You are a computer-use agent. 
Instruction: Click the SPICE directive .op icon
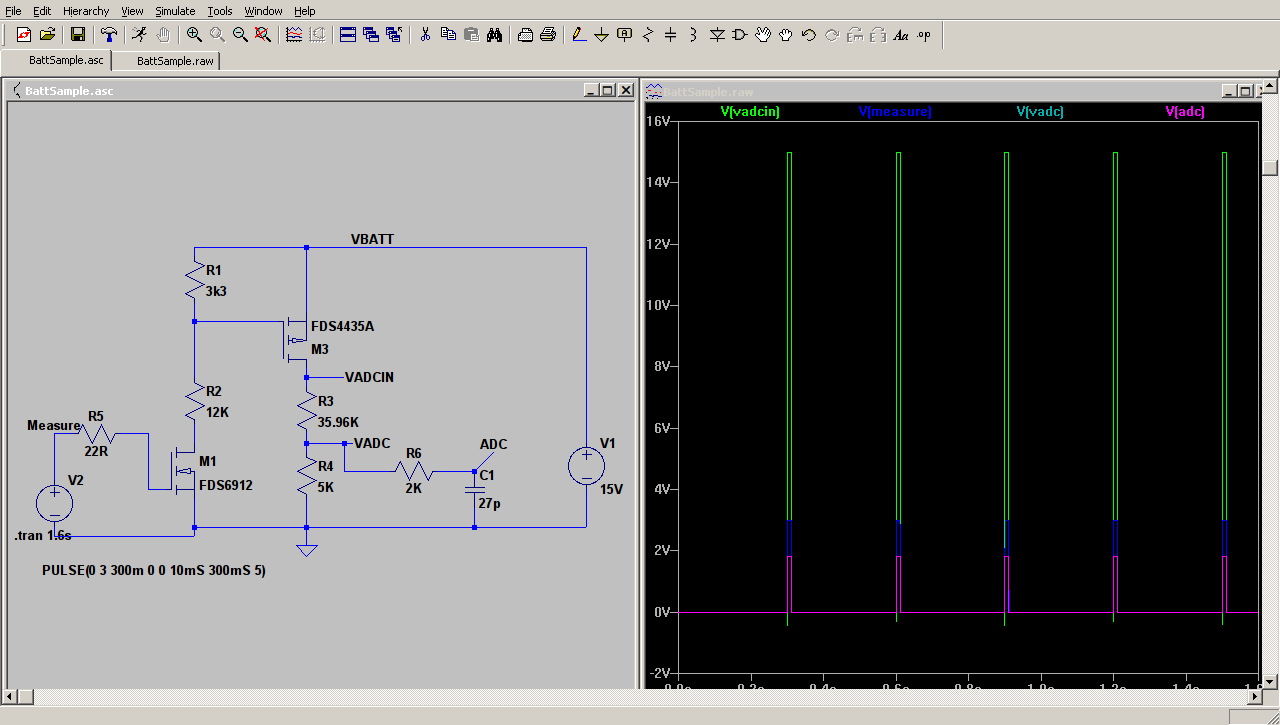coord(923,35)
